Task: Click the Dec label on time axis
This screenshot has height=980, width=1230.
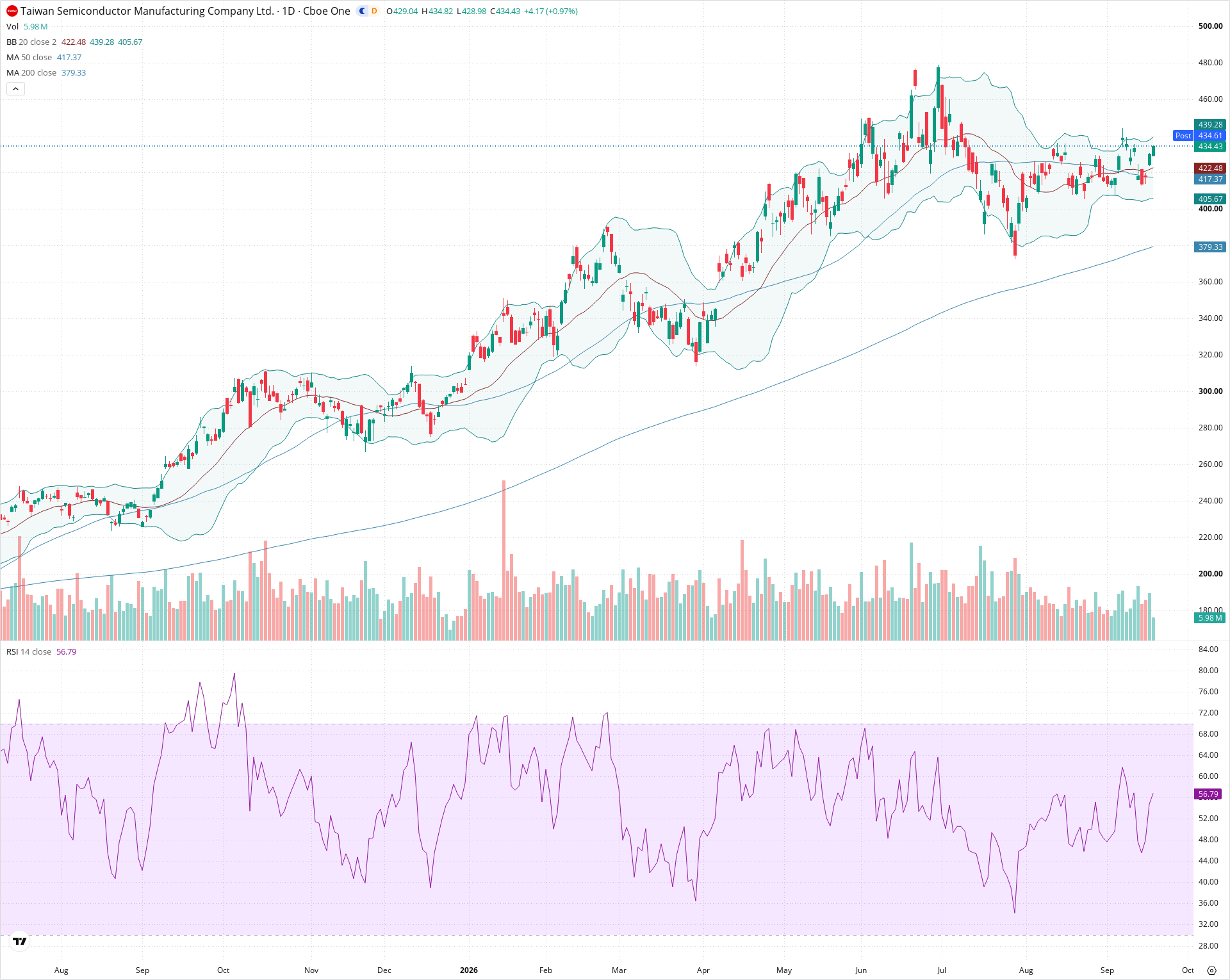Action: 384,970
